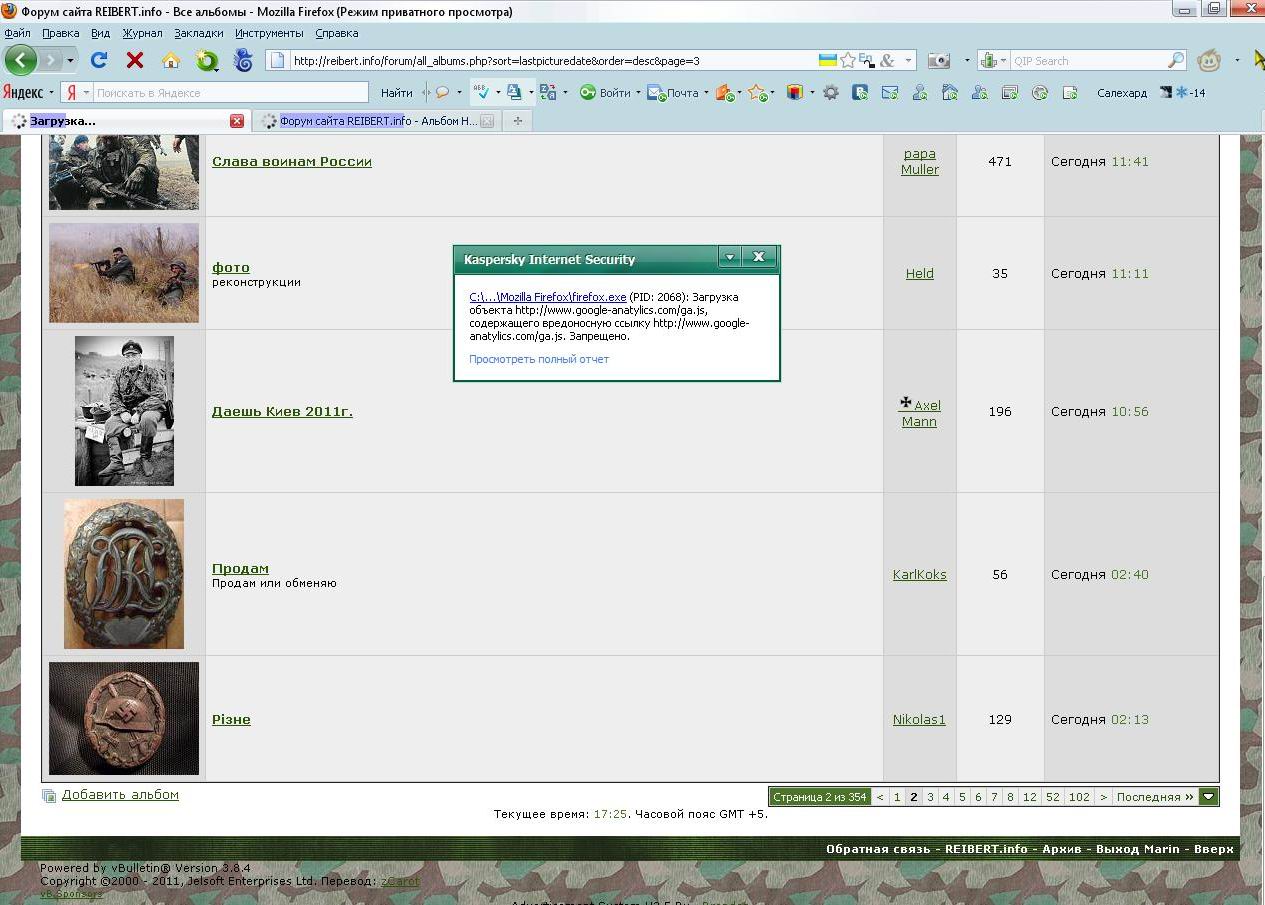Open a new tab with plus button
This screenshot has width=1265, height=905.
tap(517, 121)
